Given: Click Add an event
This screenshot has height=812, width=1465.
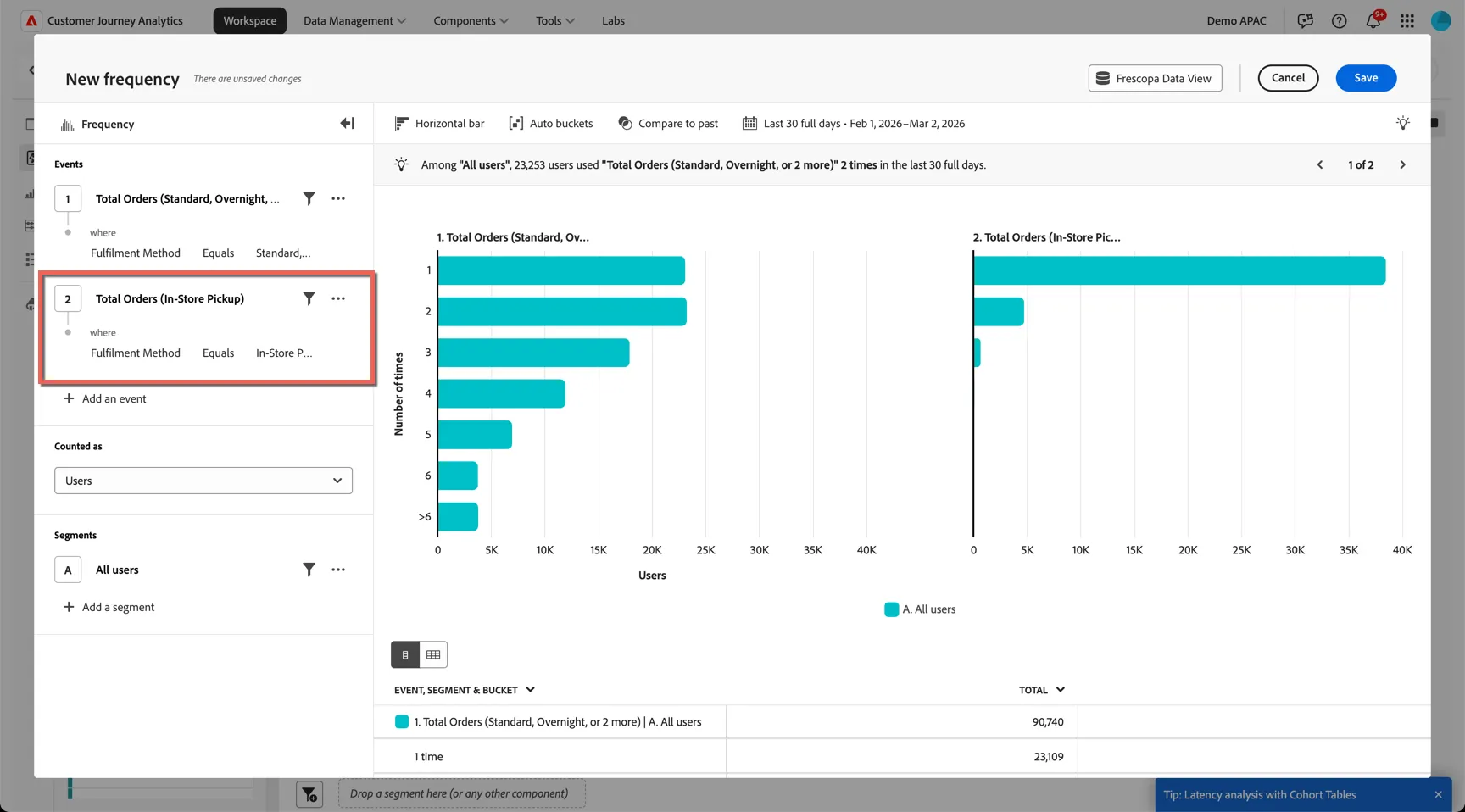Looking at the screenshot, I should pos(105,398).
